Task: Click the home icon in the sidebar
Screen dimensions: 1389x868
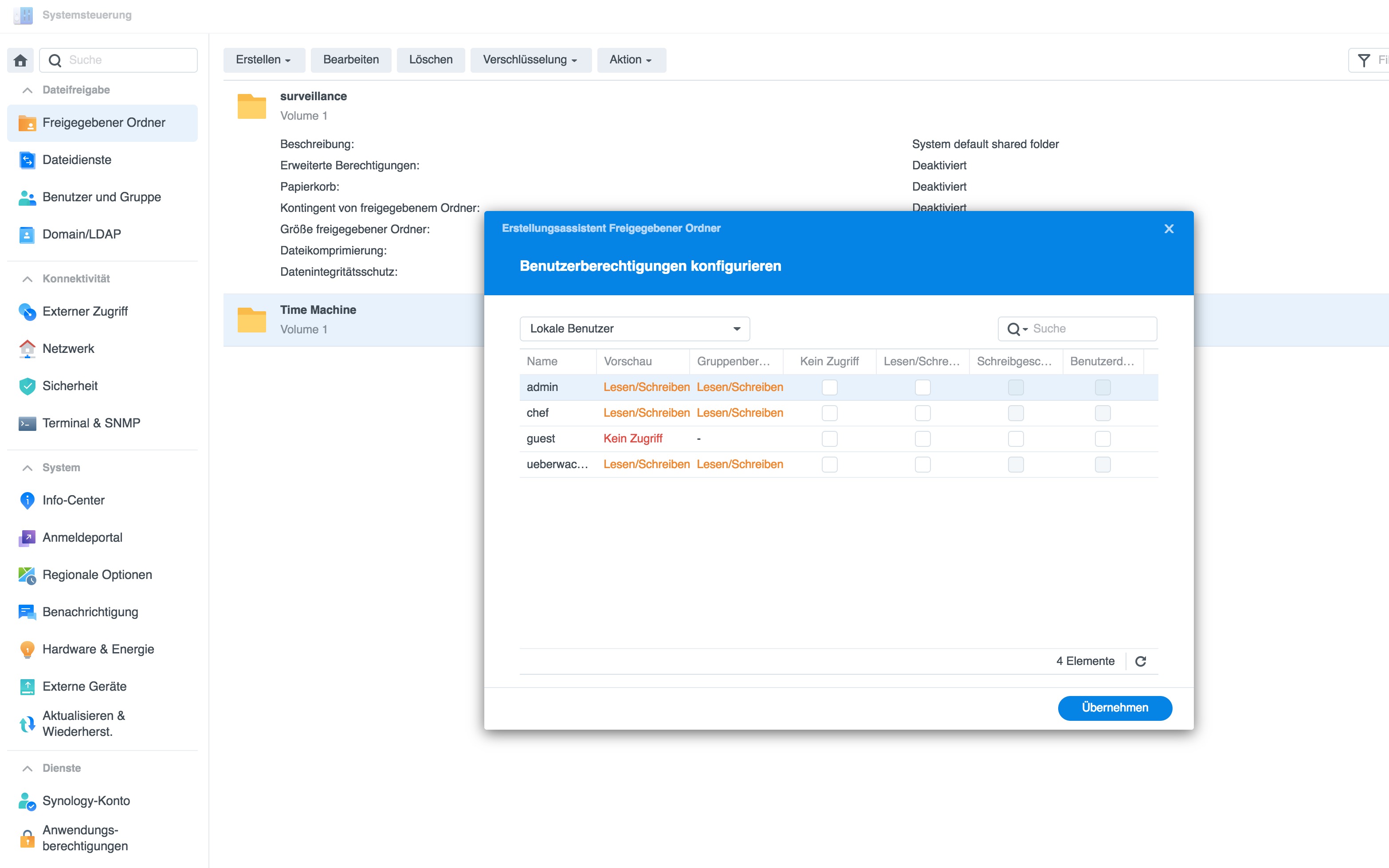Action: (20, 60)
